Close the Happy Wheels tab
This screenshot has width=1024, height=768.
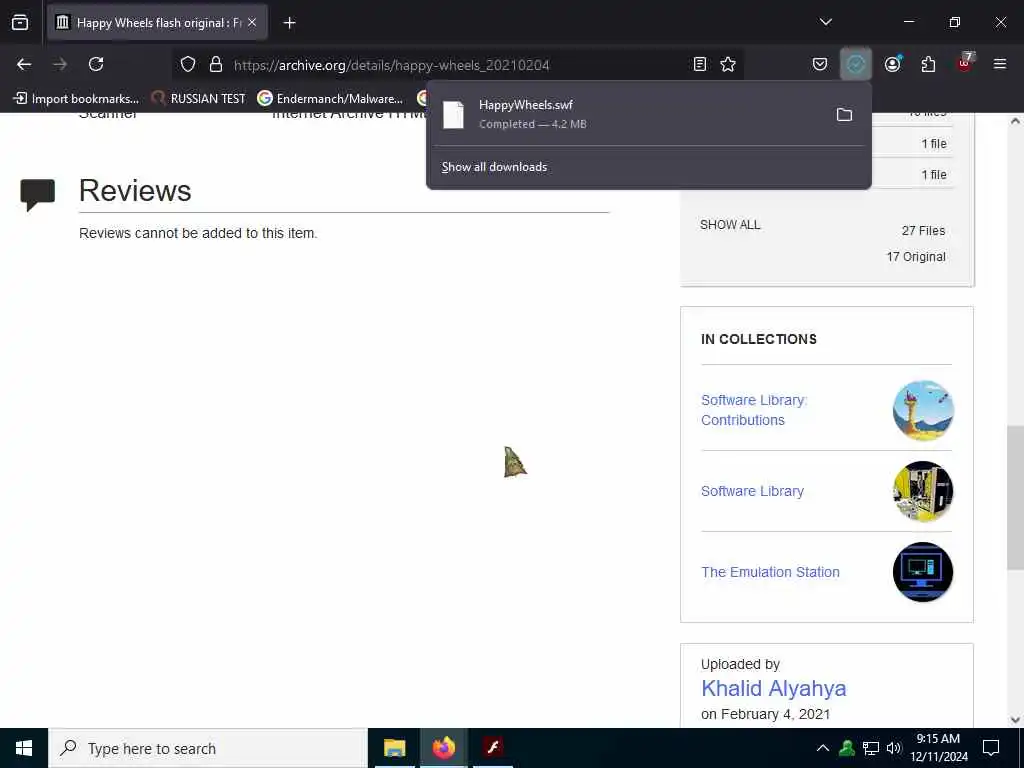(x=252, y=22)
